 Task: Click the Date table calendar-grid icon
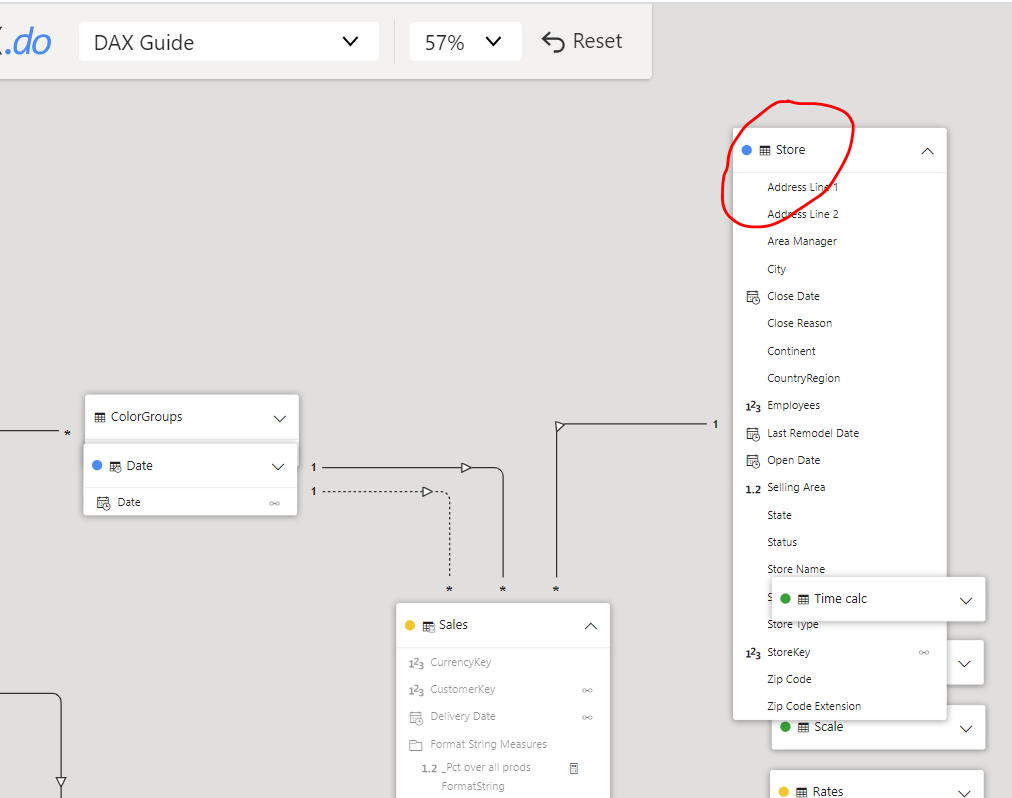[x=116, y=467]
